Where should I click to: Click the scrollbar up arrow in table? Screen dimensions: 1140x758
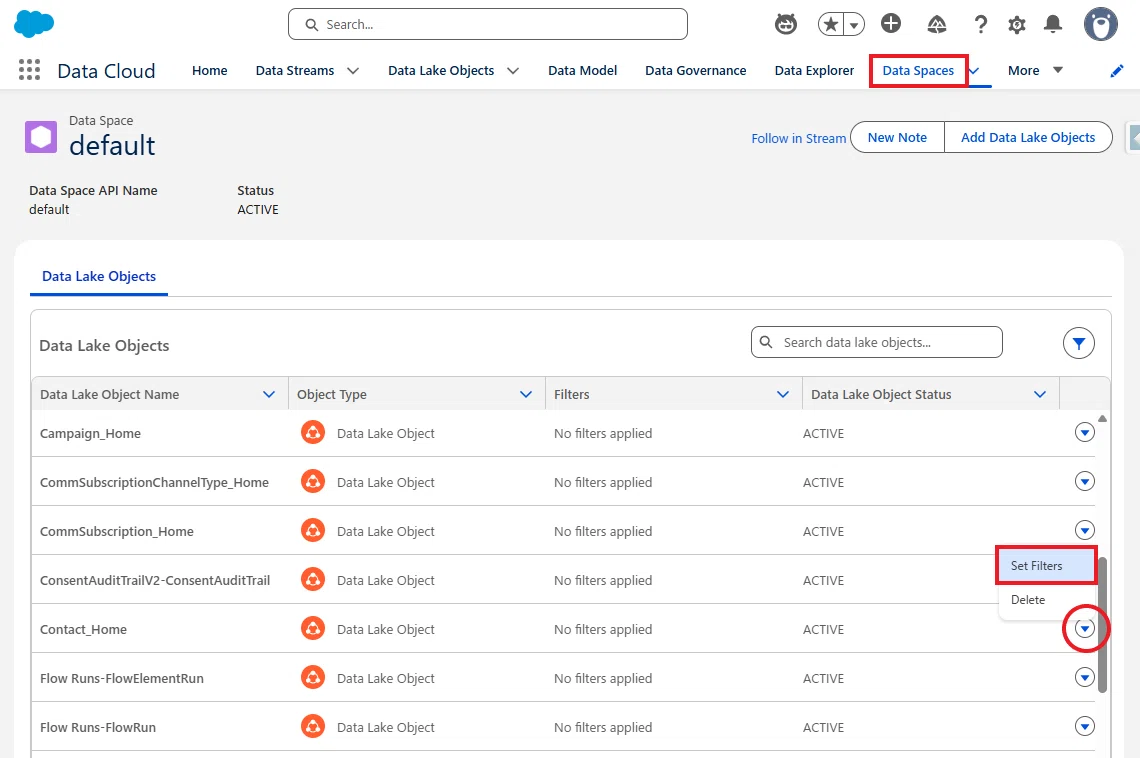[1102, 418]
